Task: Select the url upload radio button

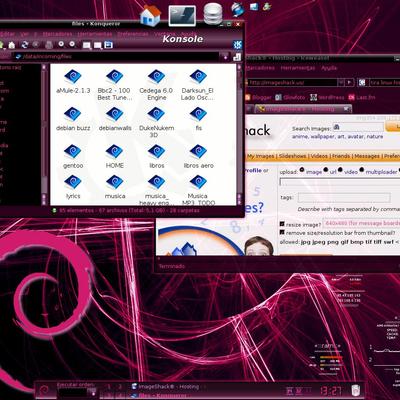Action: (326, 170)
